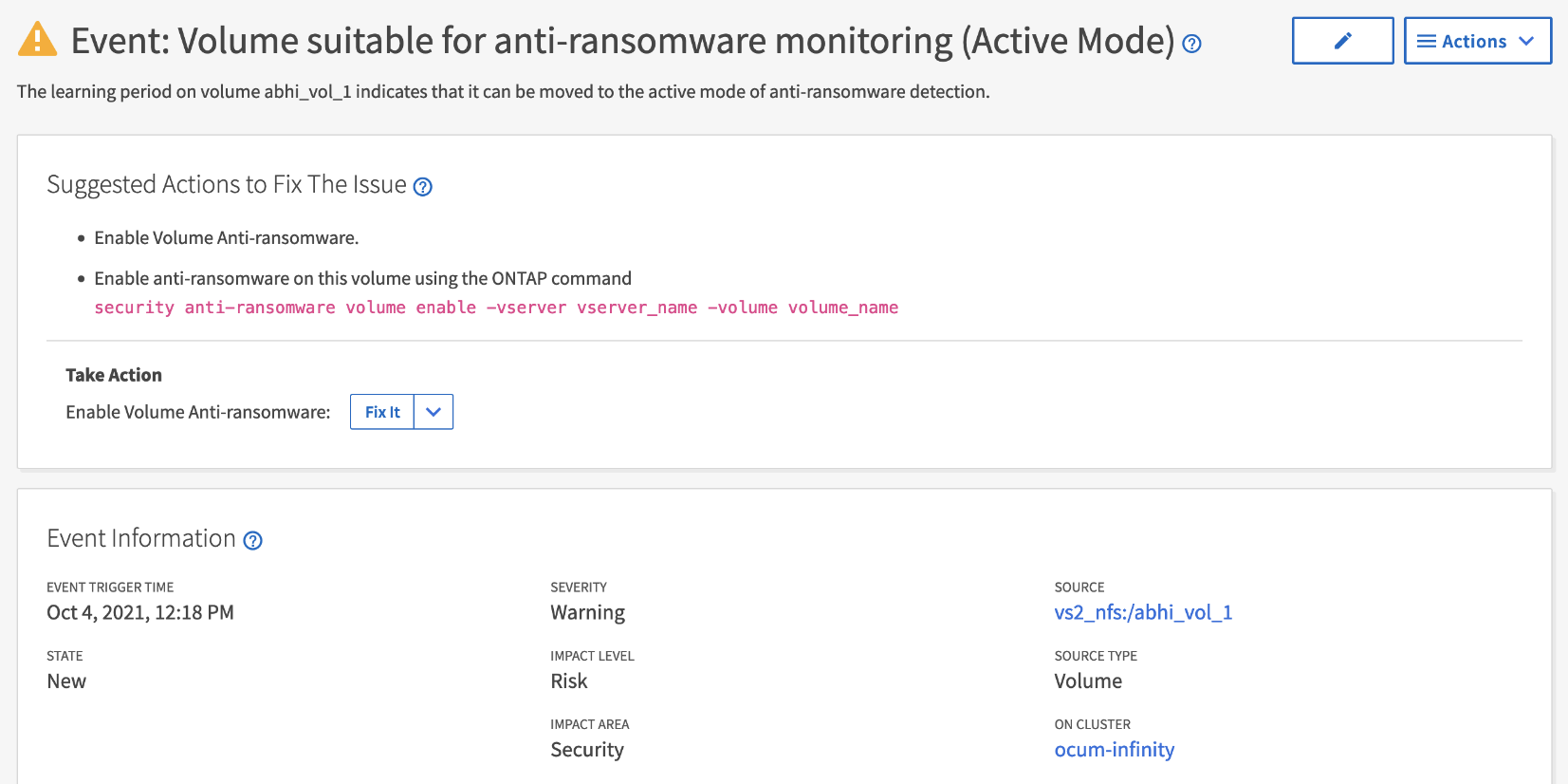Click the Oct 4, 2021 trigger time
The width and height of the screenshot is (1568, 784).
click(140, 612)
